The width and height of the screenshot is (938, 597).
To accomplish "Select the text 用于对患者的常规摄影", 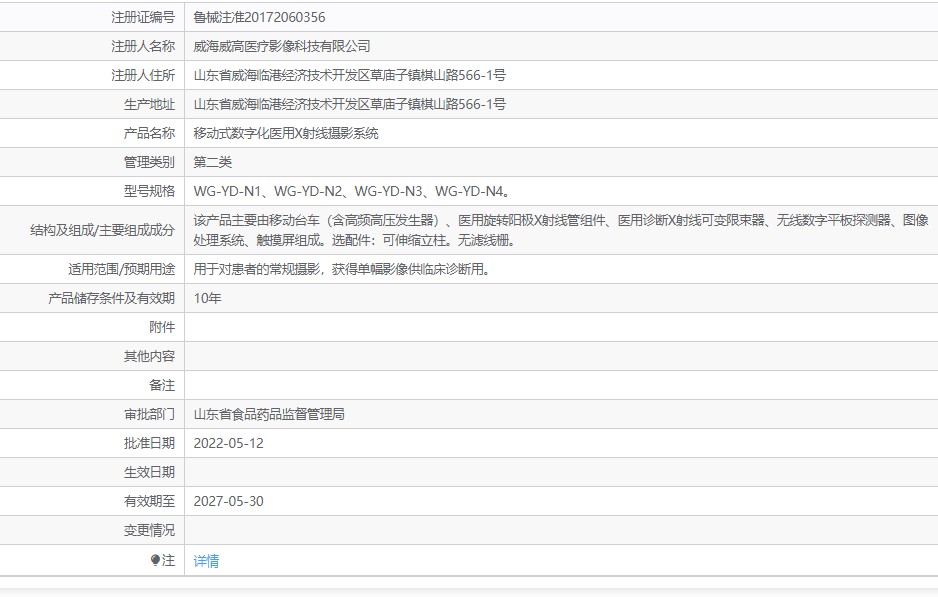I will [257, 269].
